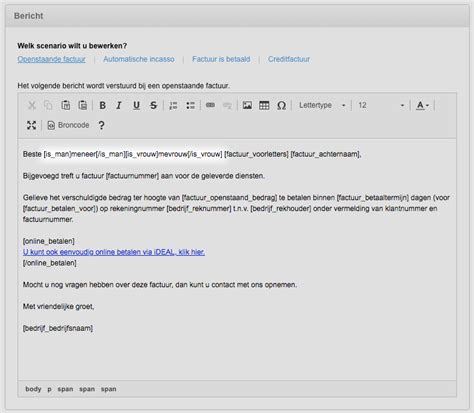Open editor help question mark
Viewport: 474px width, 413px height.
[x=101, y=125]
